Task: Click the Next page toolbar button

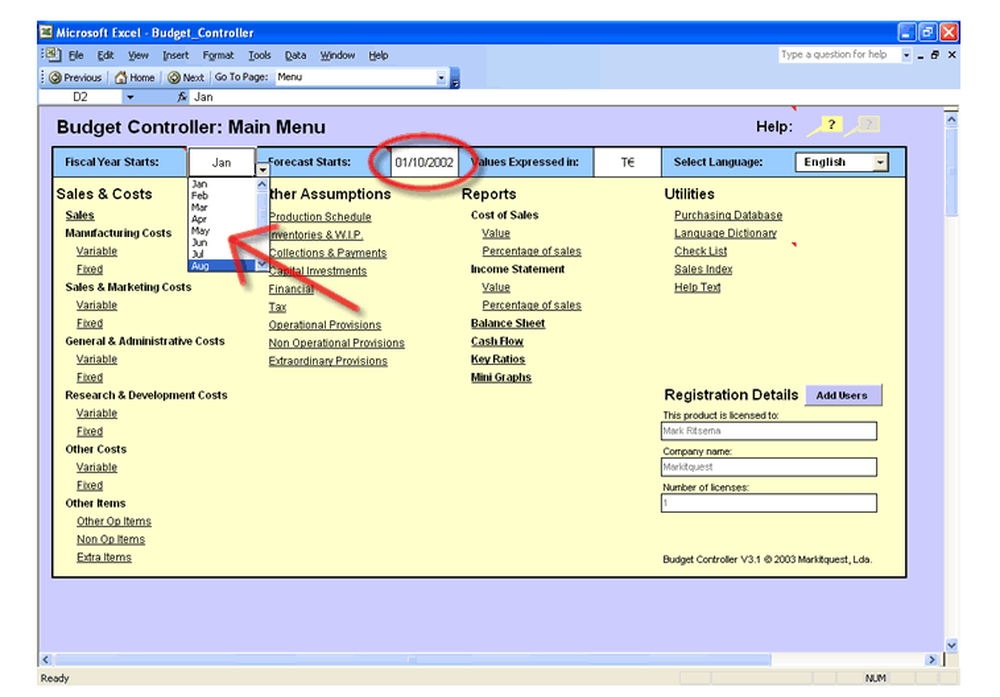Action: [186, 77]
